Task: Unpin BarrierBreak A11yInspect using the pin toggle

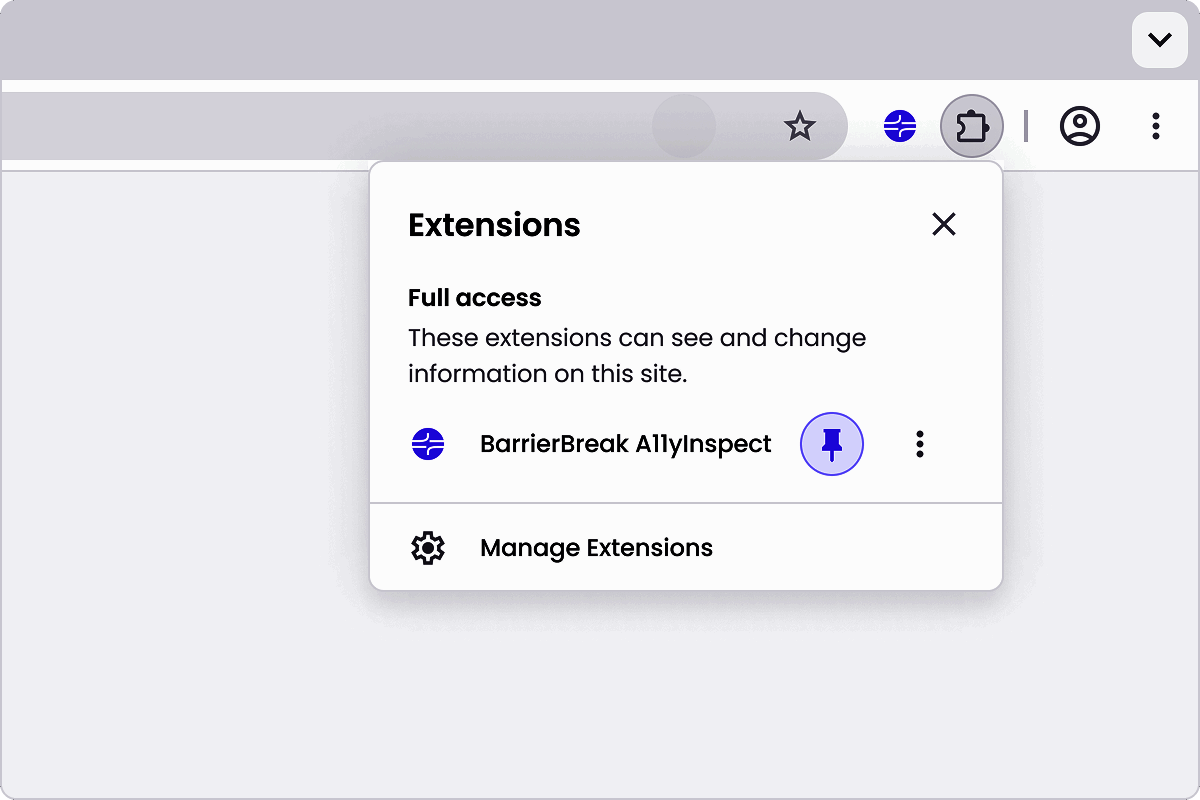Action: click(x=831, y=444)
